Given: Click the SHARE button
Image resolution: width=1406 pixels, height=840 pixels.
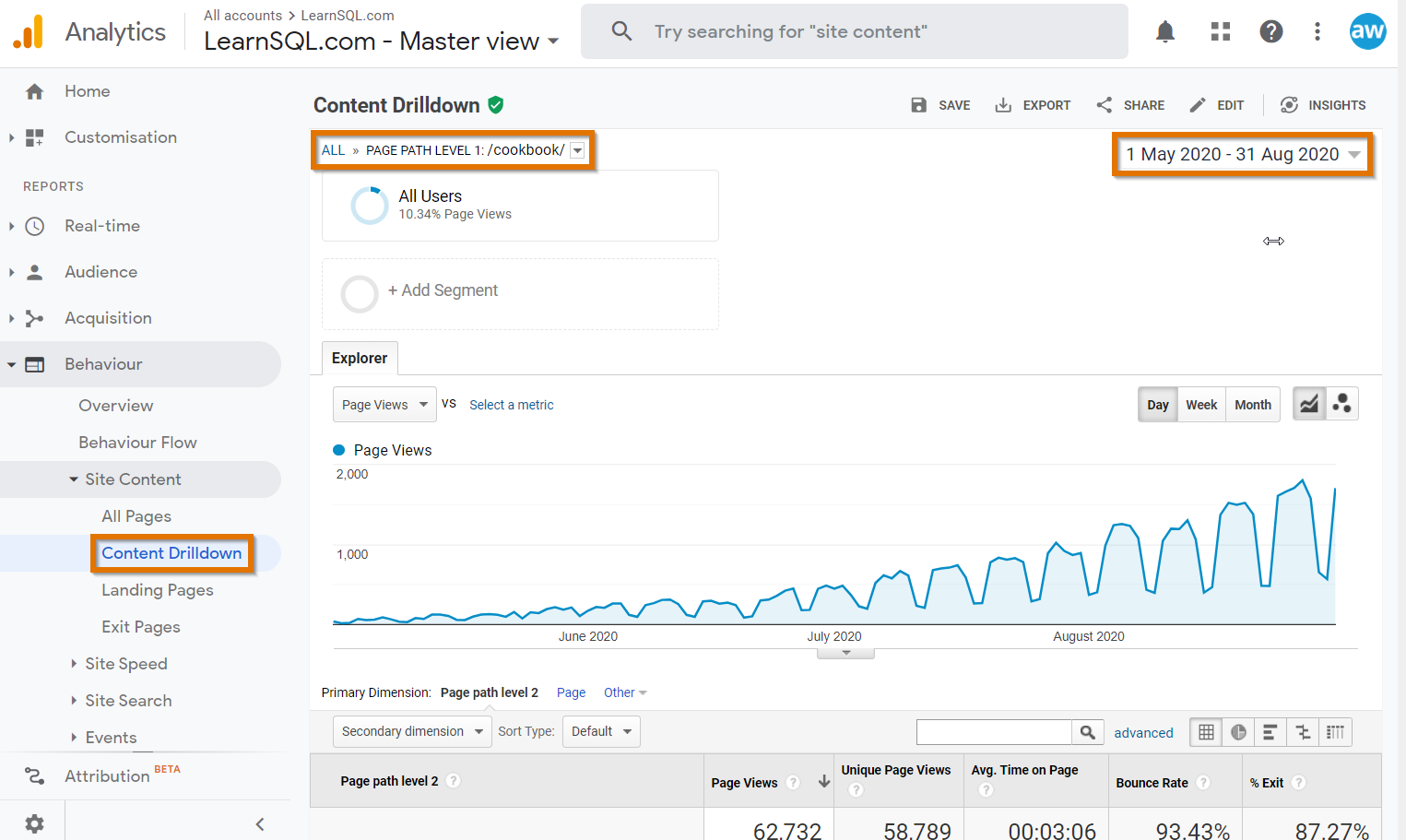Looking at the screenshot, I should pyautogui.click(x=1130, y=105).
